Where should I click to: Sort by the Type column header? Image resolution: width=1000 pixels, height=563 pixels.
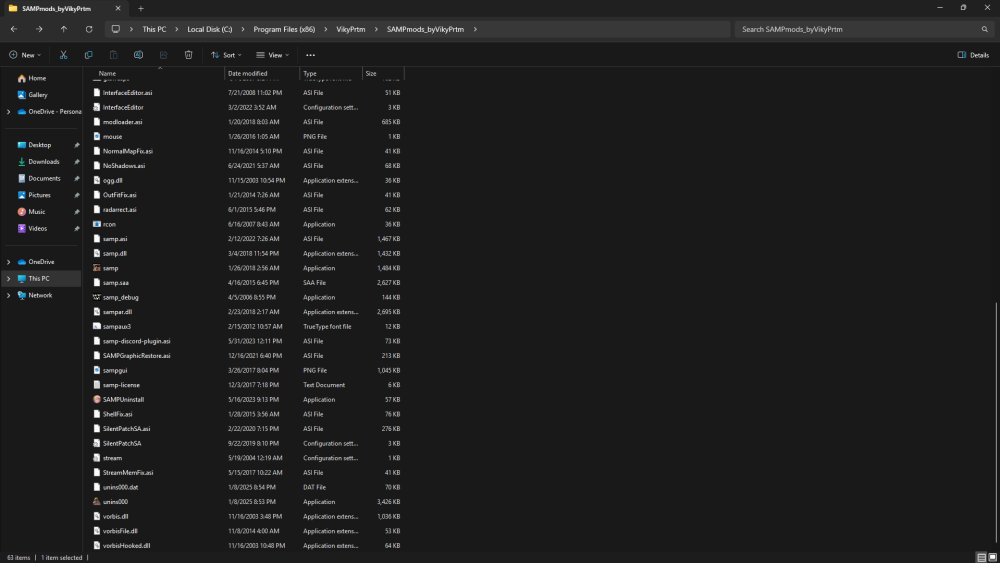coord(331,73)
